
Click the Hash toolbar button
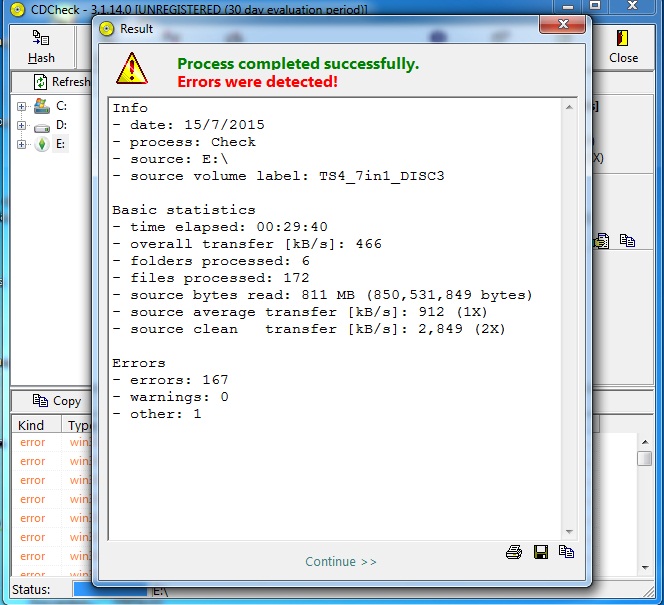click(x=42, y=47)
